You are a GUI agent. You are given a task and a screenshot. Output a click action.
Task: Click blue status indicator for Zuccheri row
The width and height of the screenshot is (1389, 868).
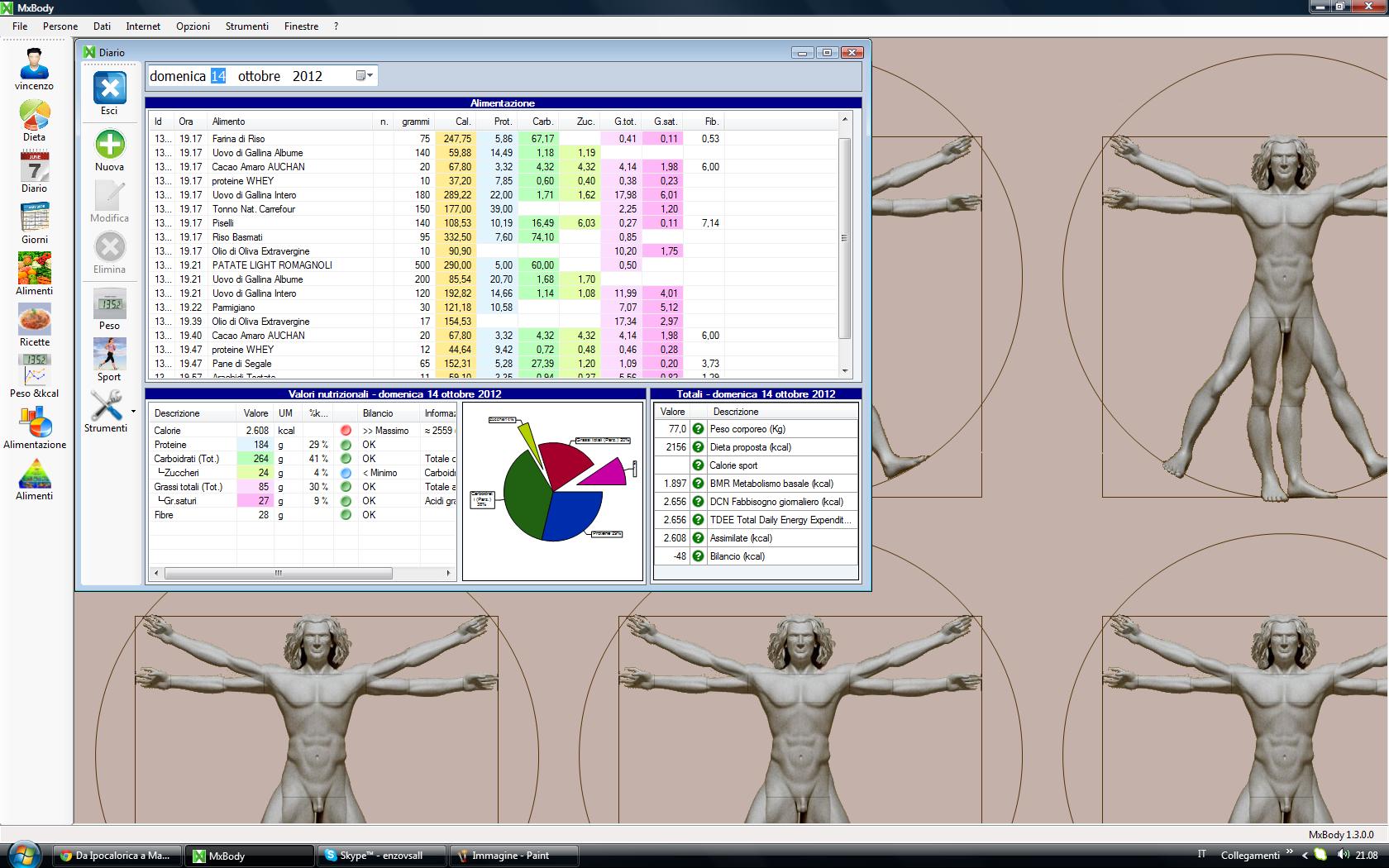[x=346, y=473]
